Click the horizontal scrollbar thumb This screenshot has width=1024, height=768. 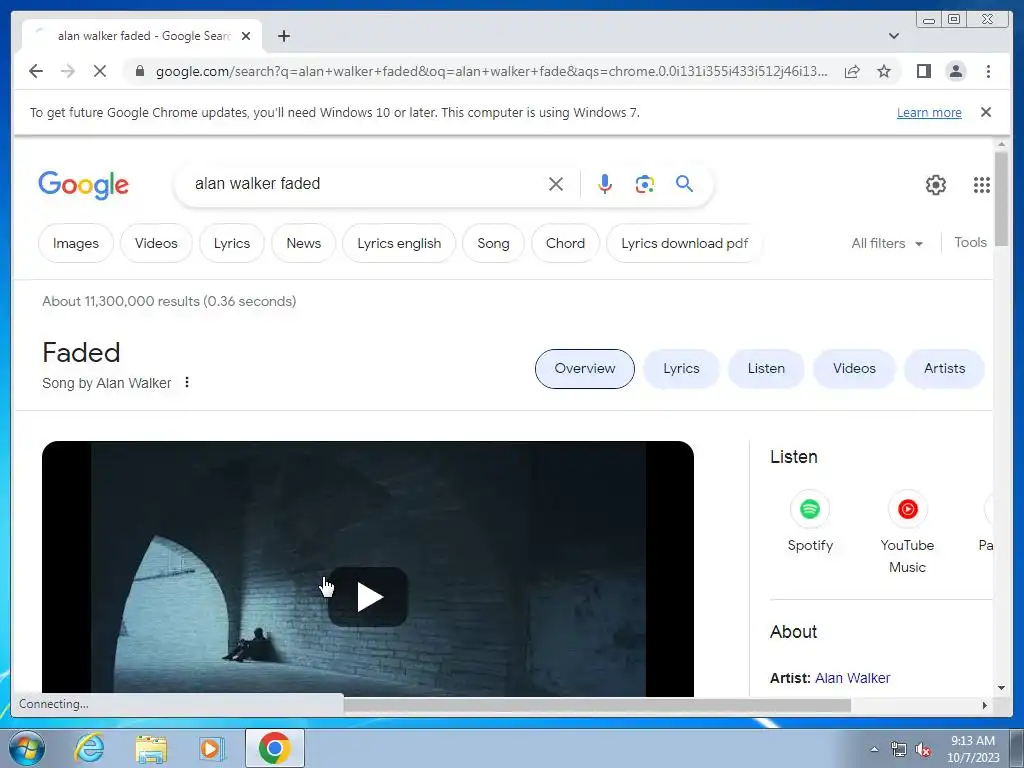[x=597, y=705]
